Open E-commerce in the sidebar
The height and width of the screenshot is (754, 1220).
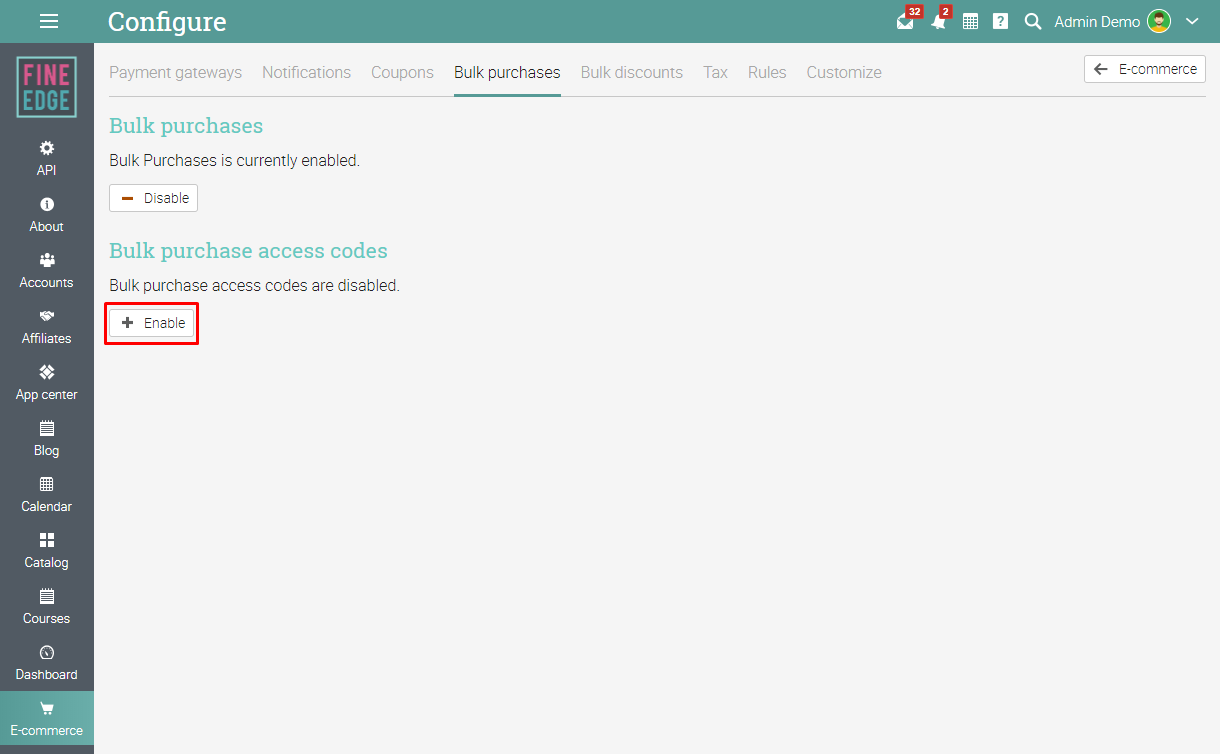tap(47, 719)
